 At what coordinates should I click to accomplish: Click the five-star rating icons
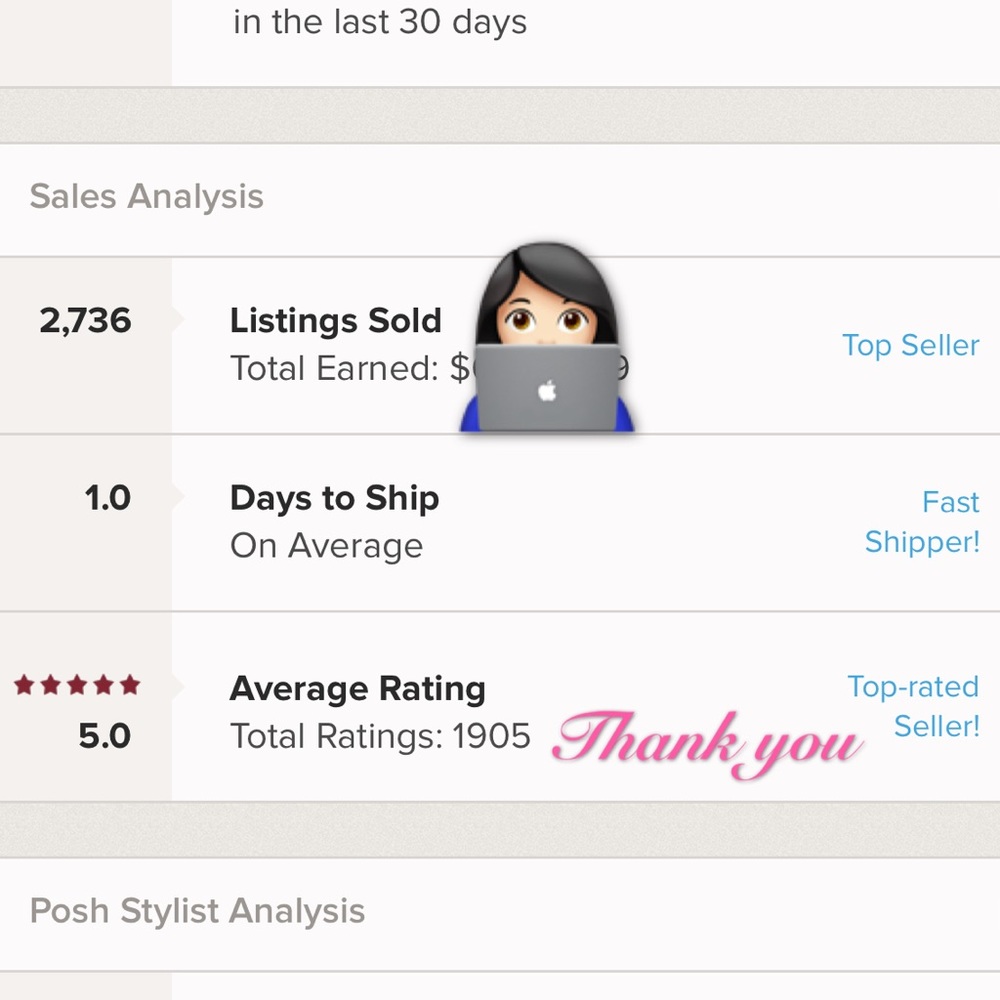point(77,685)
